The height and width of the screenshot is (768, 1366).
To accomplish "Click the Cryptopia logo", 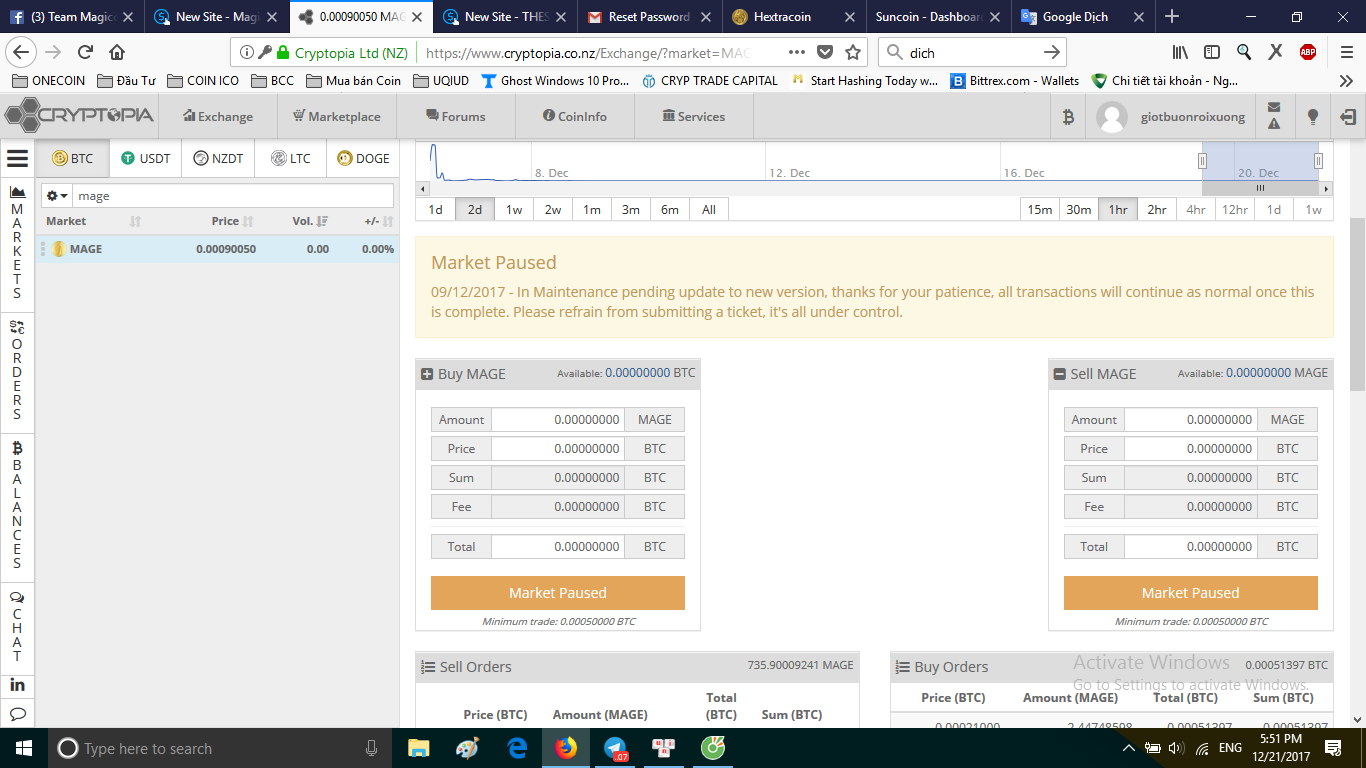I will tap(80, 116).
